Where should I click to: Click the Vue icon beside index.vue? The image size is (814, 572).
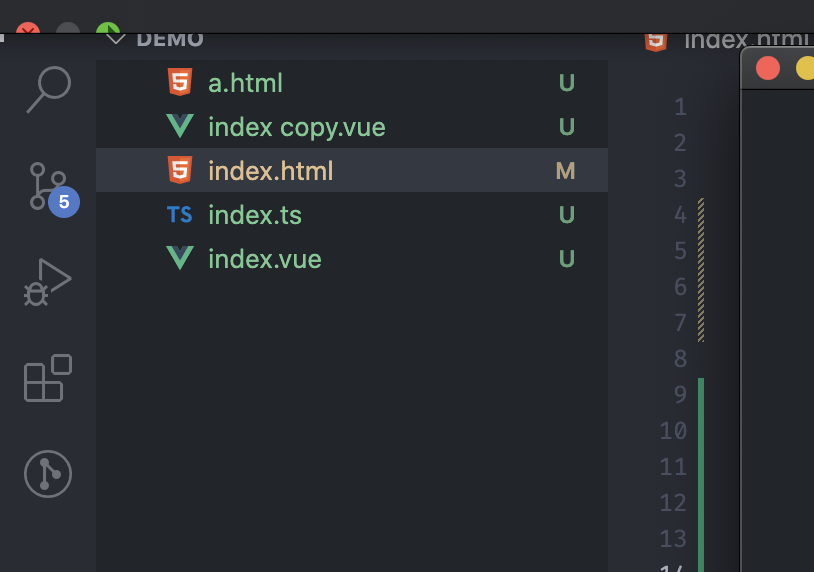coord(180,258)
